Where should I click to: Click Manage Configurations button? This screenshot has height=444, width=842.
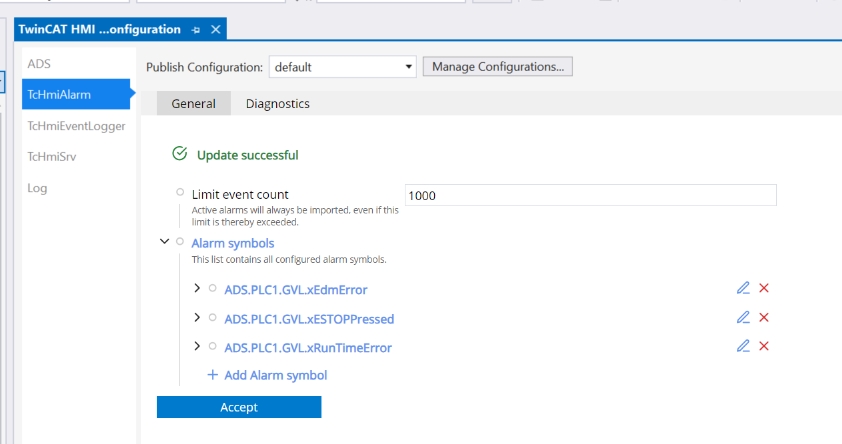click(x=498, y=67)
